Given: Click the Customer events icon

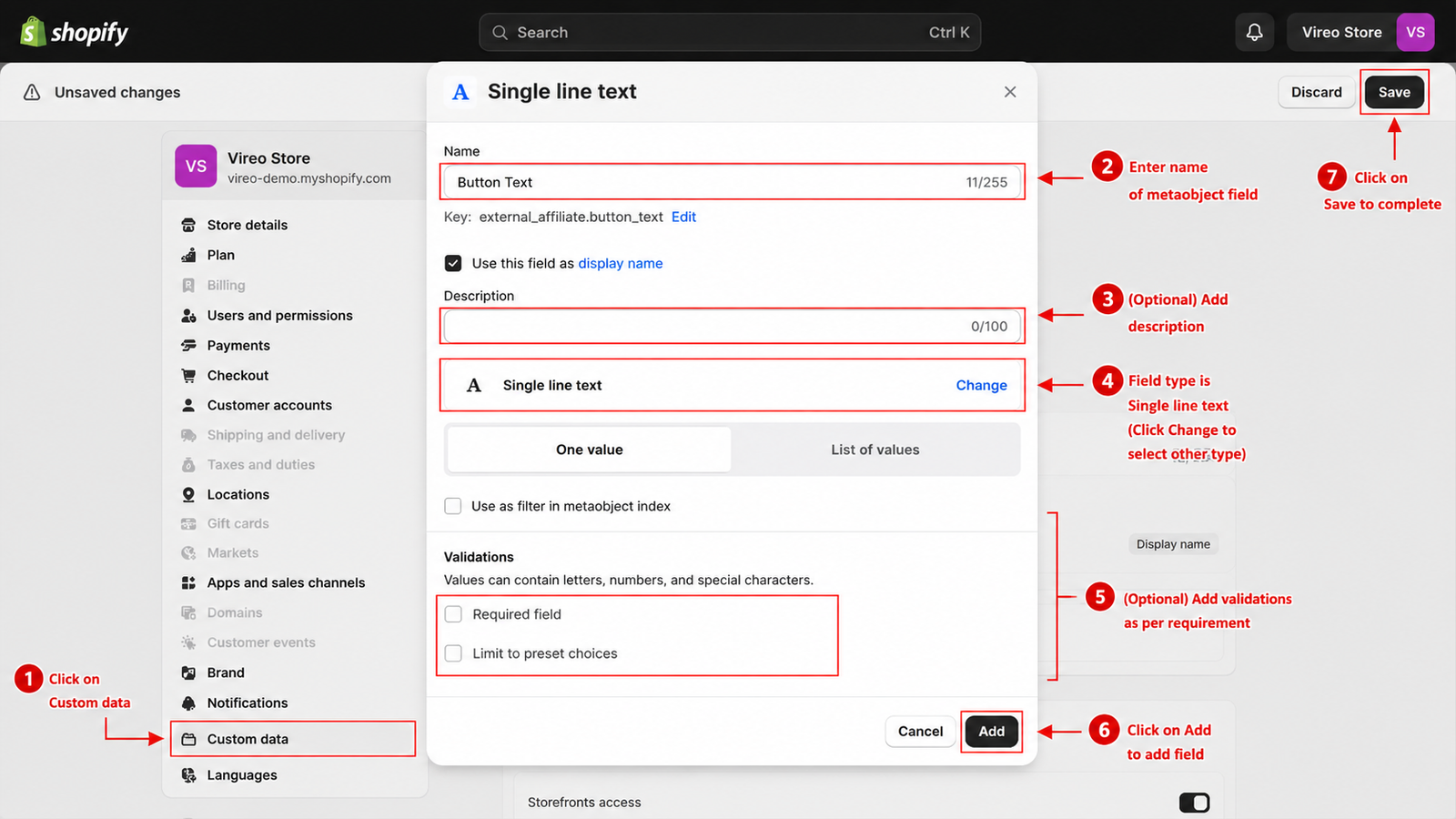Looking at the screenshot, I should (188, 642).
